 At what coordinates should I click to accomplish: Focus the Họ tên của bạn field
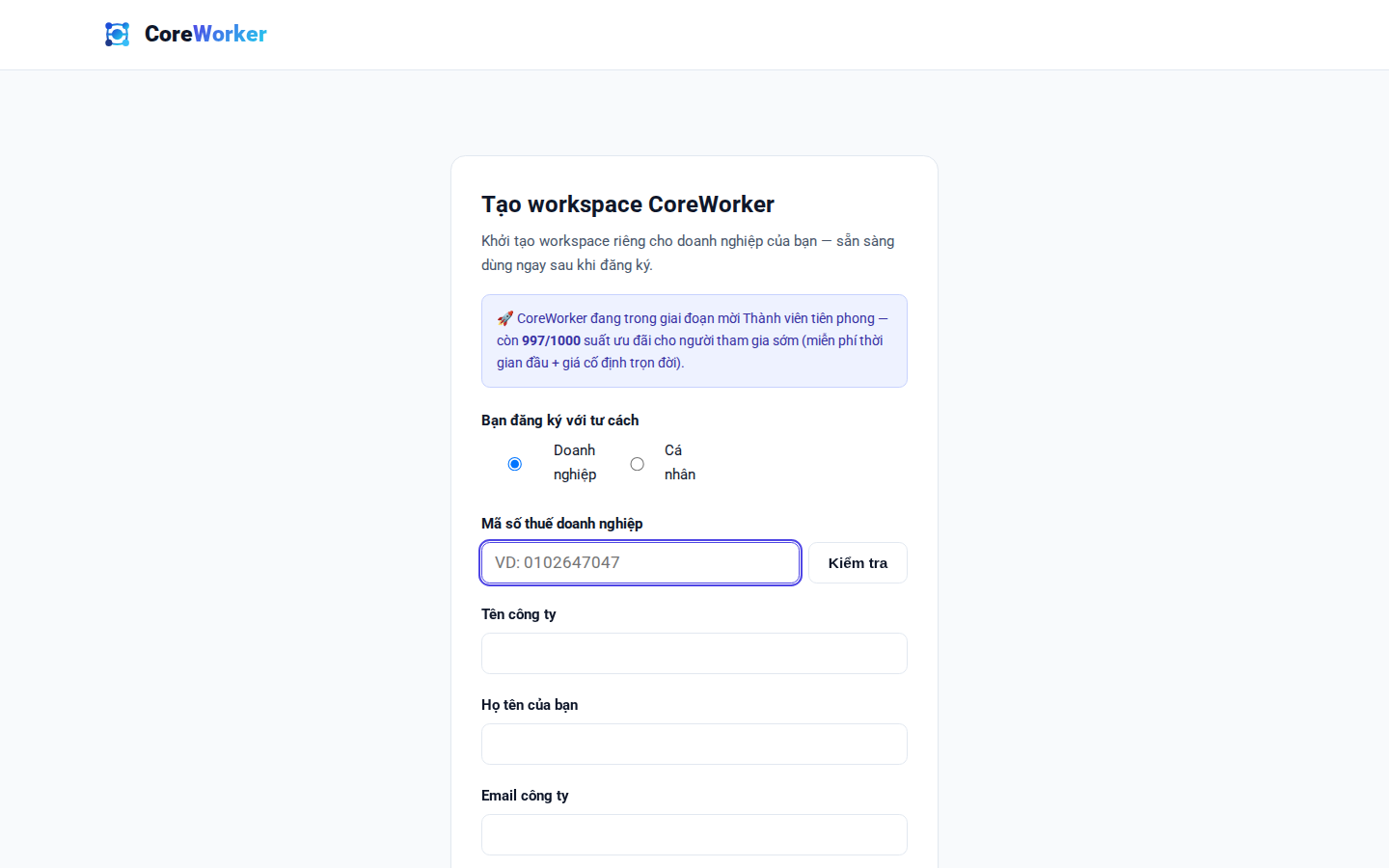(694, 744)
